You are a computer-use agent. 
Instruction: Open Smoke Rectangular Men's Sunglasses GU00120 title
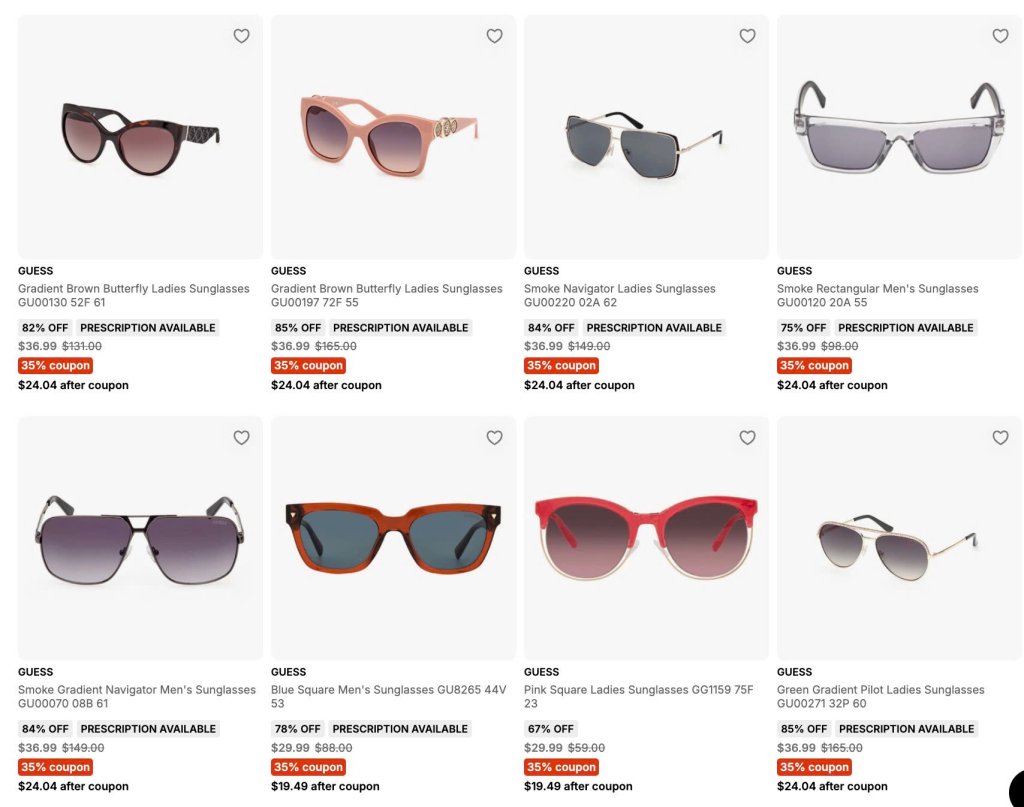(x=878, y=295)
